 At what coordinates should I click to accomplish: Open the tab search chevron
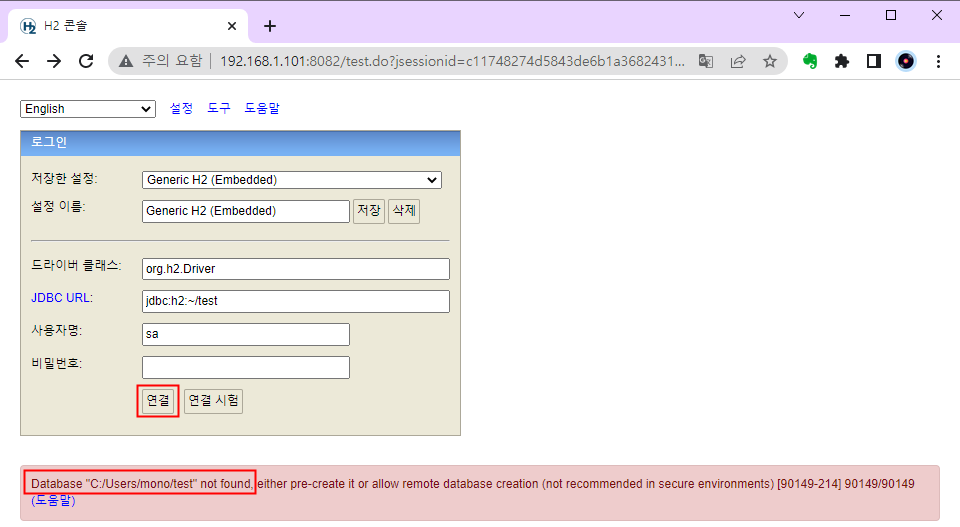pos(799,15)
